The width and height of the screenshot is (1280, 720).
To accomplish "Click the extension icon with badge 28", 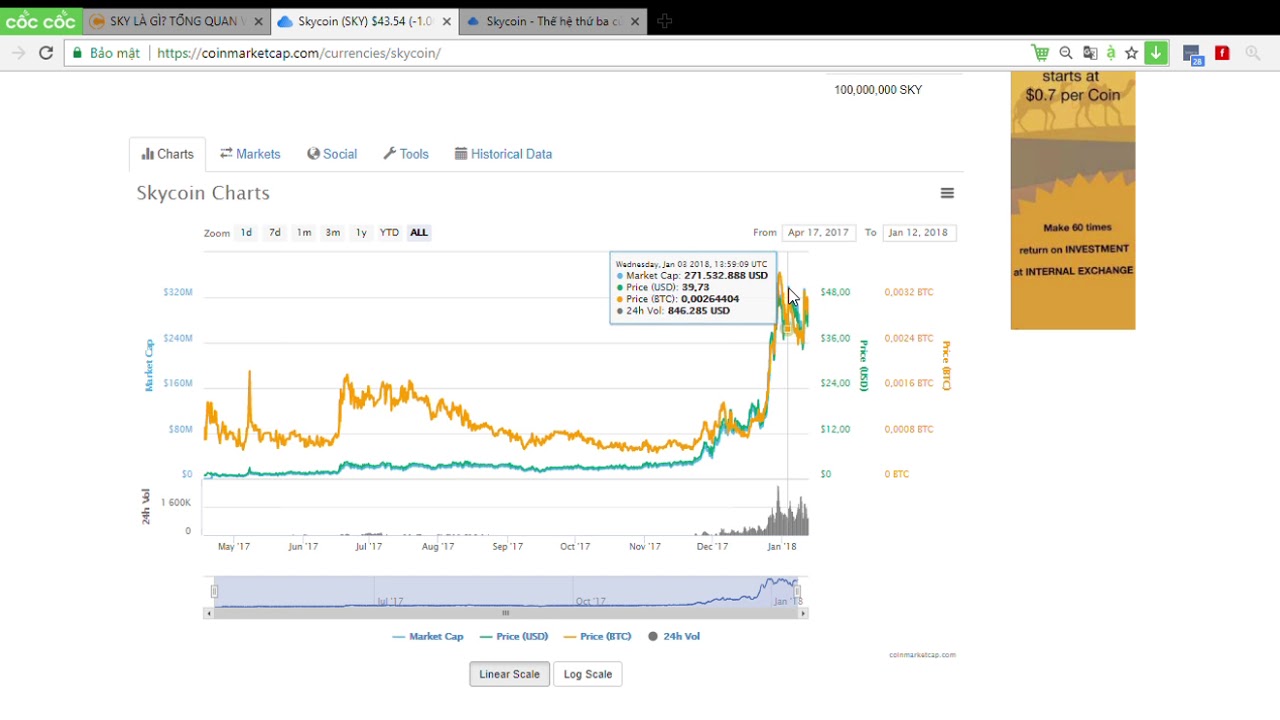I will coord(1192,55).
